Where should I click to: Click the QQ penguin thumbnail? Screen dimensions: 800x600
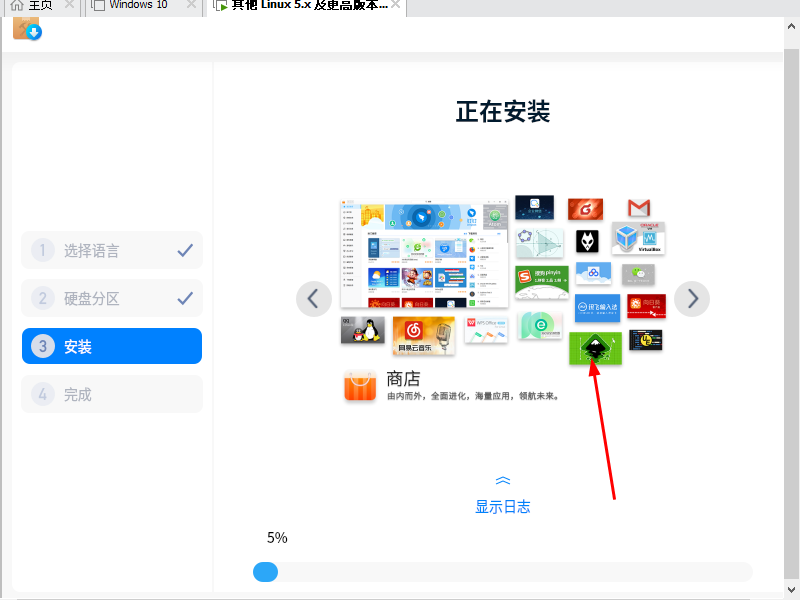pos(363,330)
